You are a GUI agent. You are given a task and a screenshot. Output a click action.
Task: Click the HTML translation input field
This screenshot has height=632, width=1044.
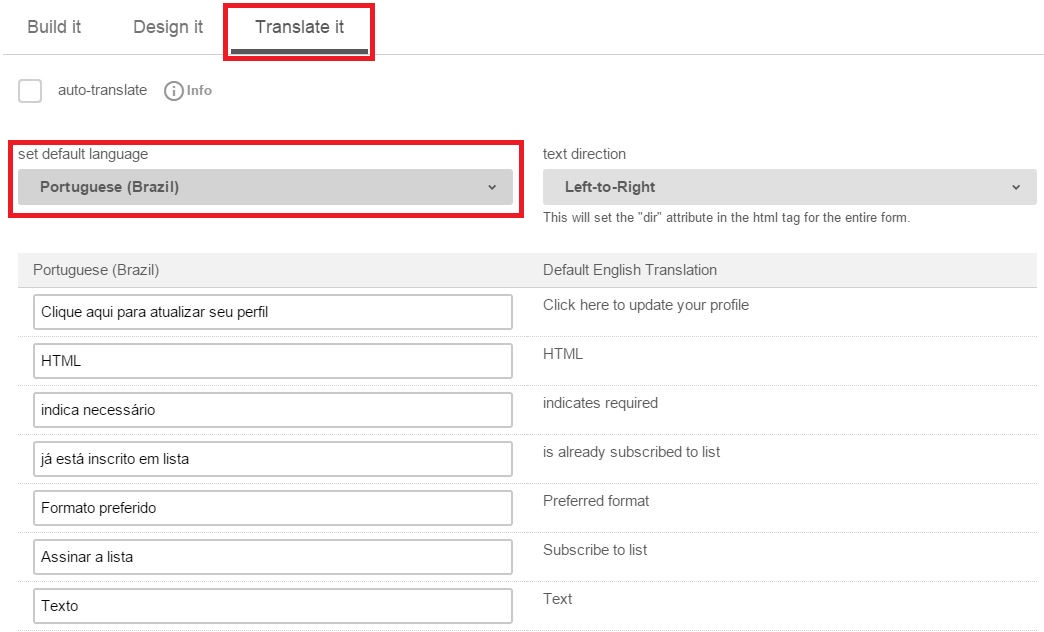pyautogui.click(x=273, y=361)
